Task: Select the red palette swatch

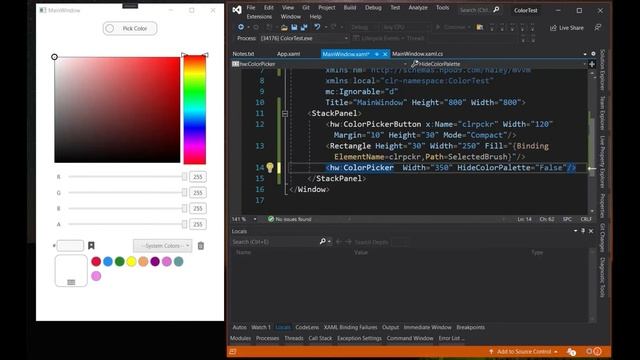Action: tap(96, 261)
